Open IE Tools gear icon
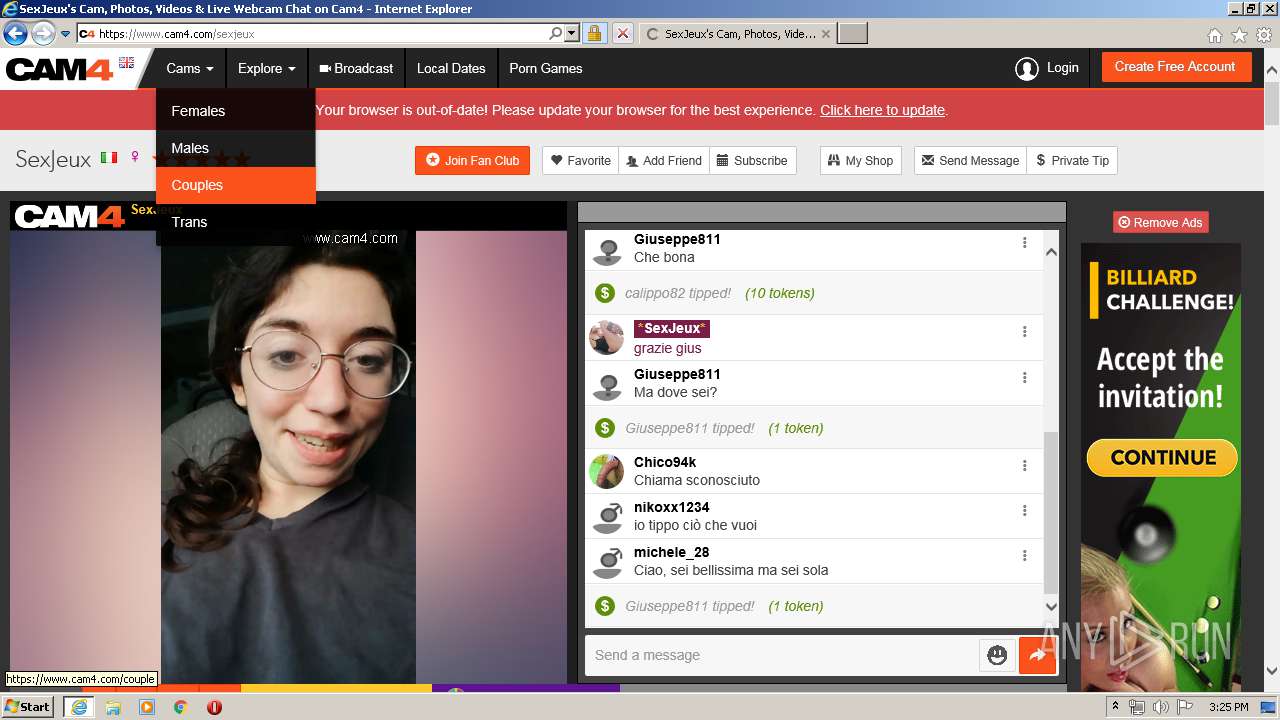1280x720 pixels. tap(1264, 35)
